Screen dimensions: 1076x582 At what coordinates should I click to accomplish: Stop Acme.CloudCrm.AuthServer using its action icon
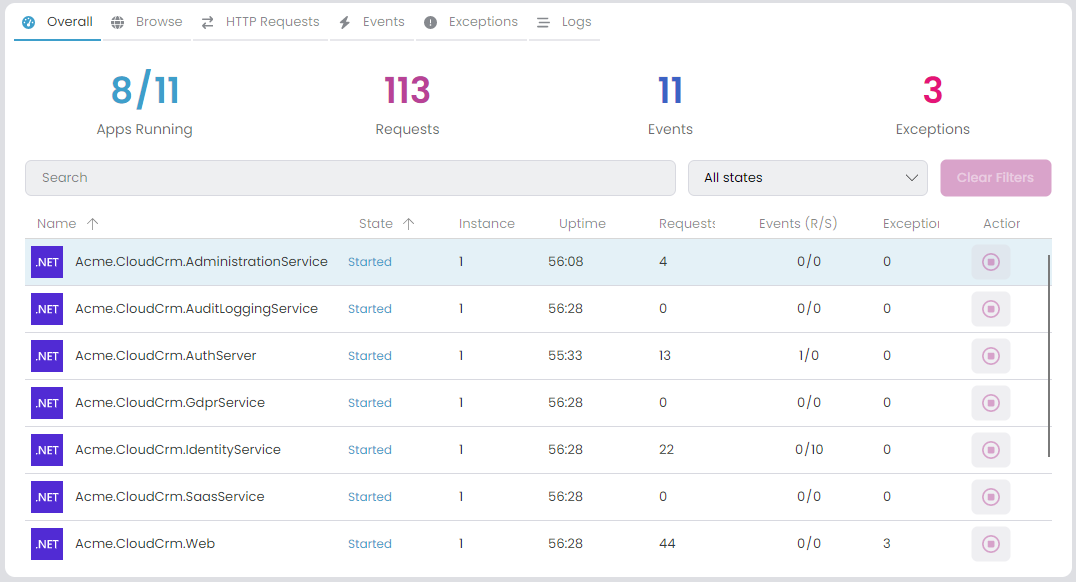990,355
